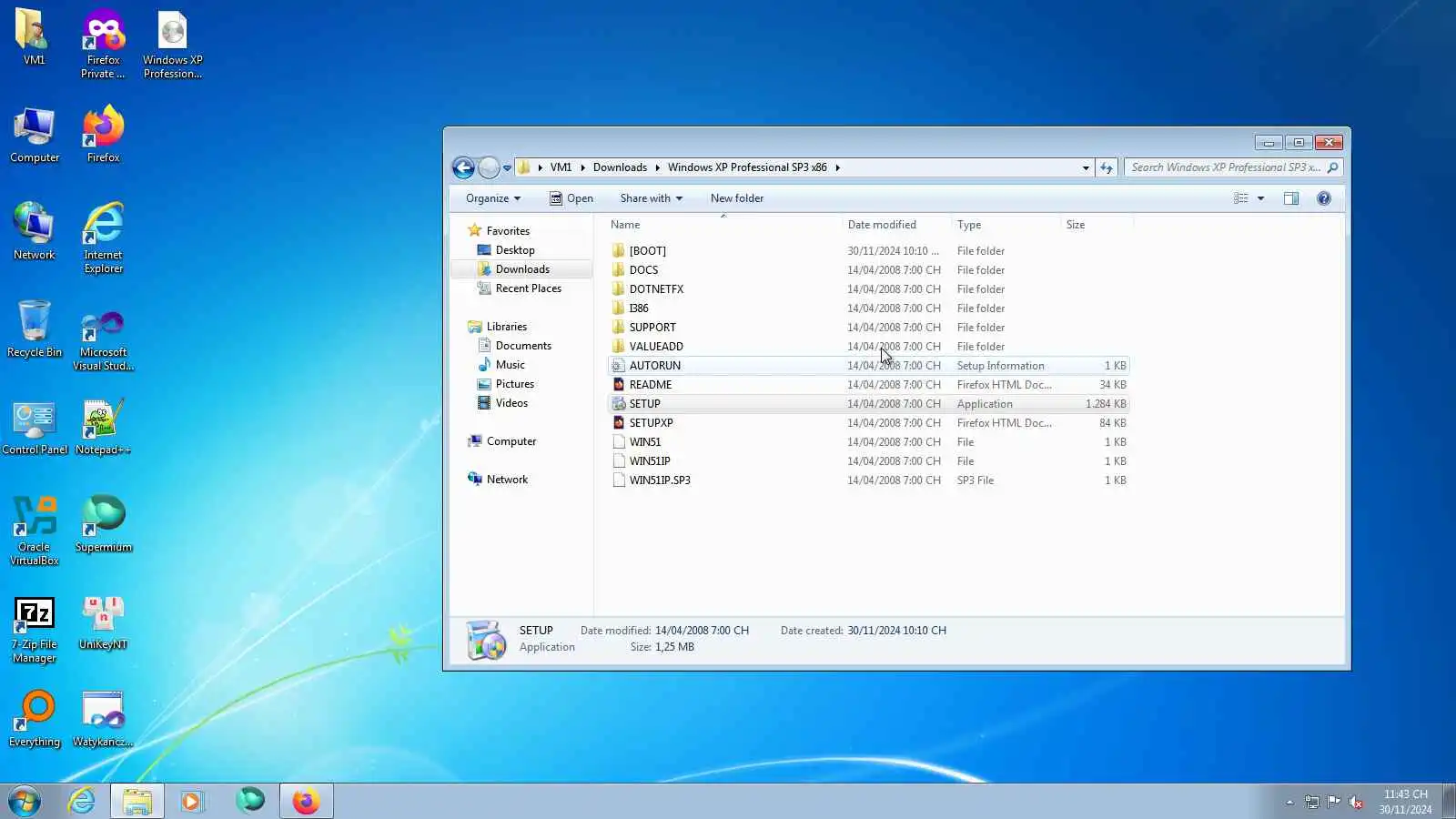Open Internet Explorer from the taskbar

(82, 801)
